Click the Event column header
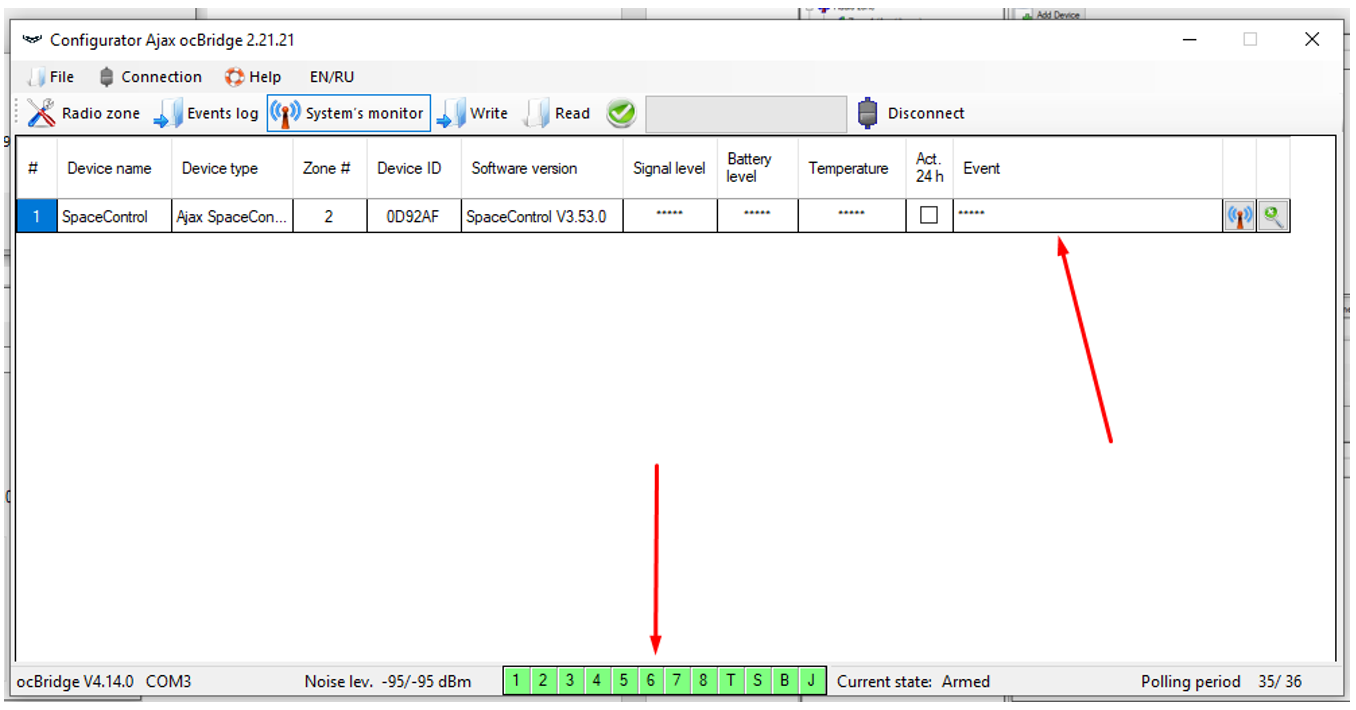Viewport: 1356px width, 710px height. tap(1088, 168)
